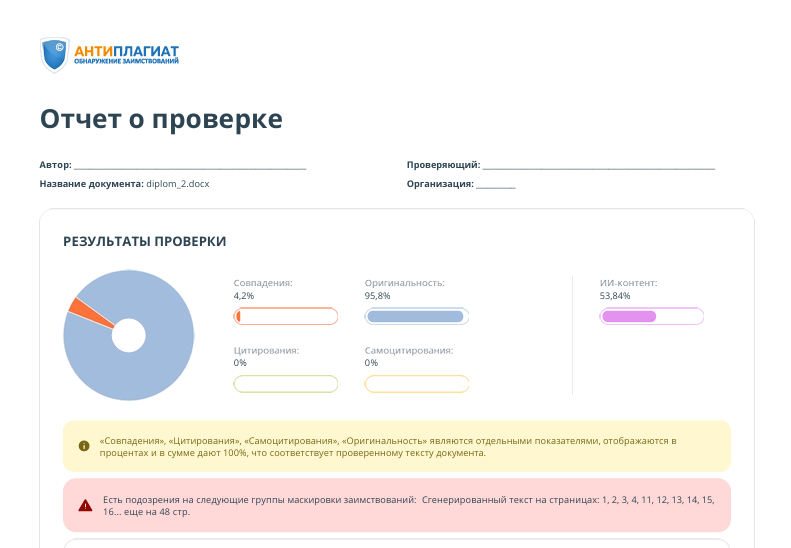Click the orange Совпадения progress bar

point(286,316)
